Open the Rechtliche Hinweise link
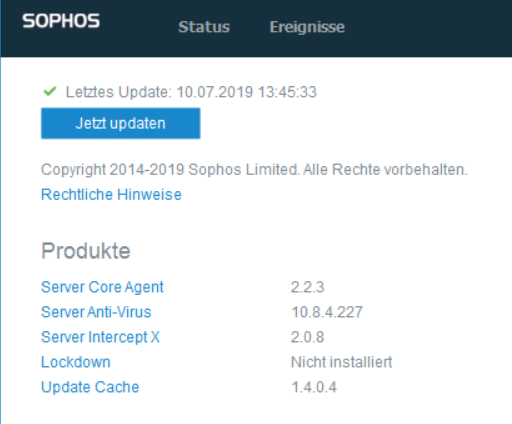The height and width of the screenshot is (424, 512). tap(111, 194)
